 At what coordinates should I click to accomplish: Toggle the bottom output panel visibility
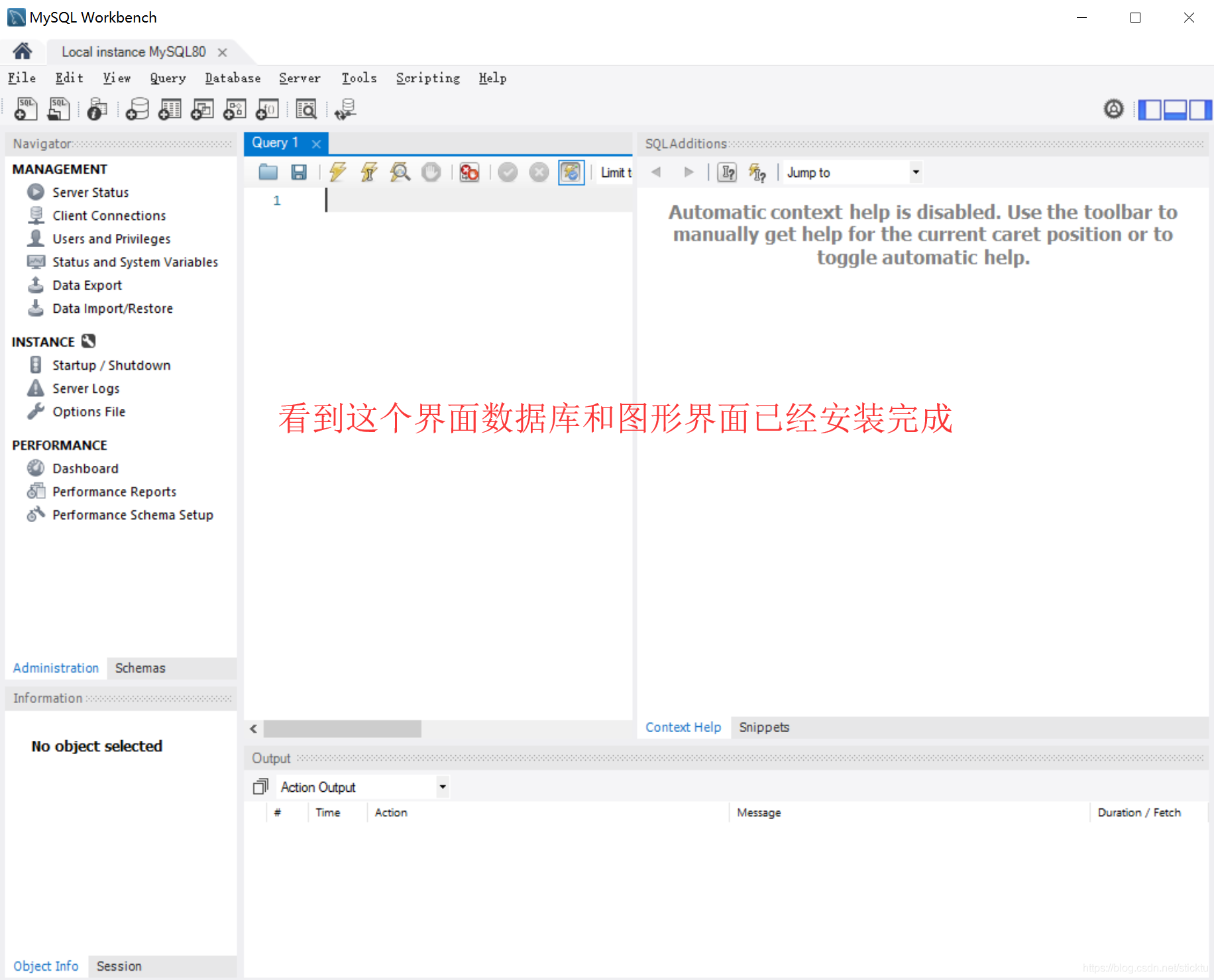(1175, 109)
